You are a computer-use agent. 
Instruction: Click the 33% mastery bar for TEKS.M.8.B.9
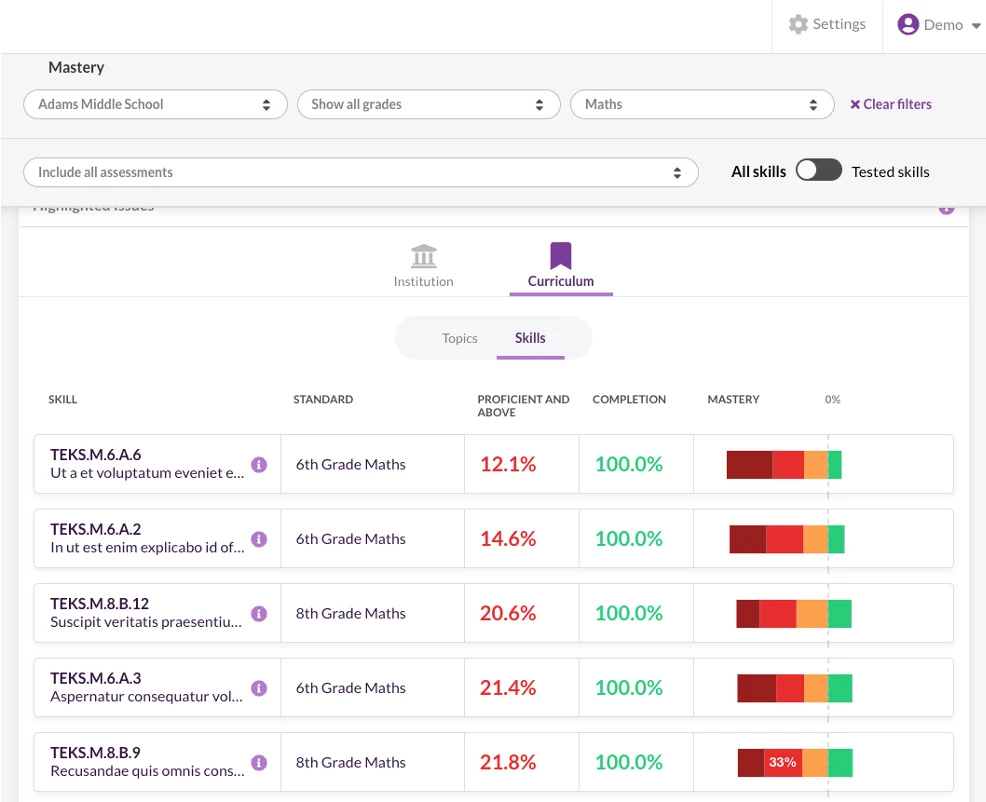tap(784, 762)
